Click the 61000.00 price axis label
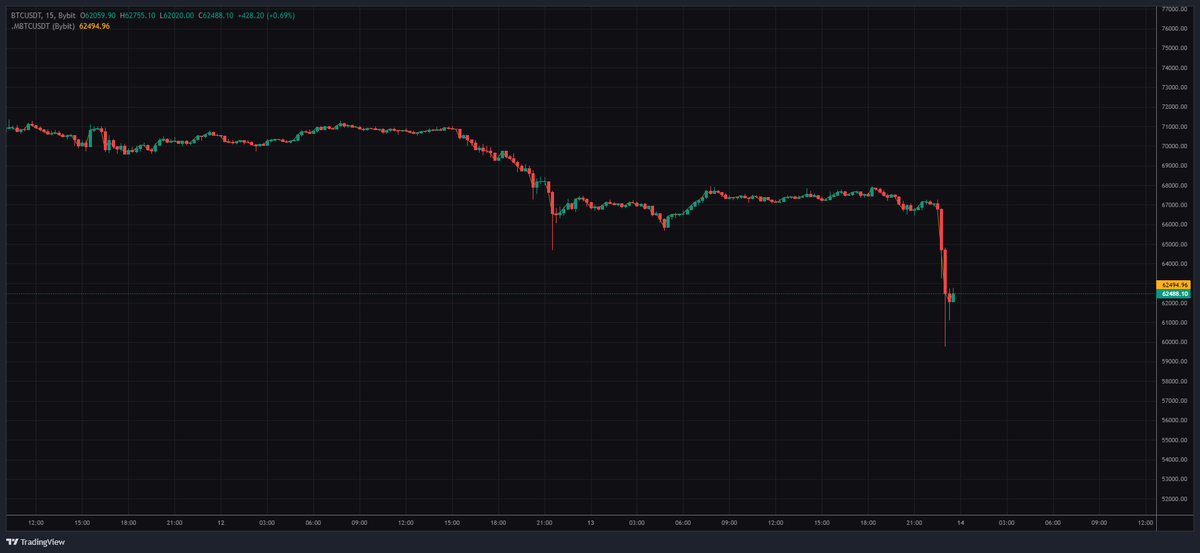Image resolution: width=1200 pixels, height=553 pixels. [1174, 323]
